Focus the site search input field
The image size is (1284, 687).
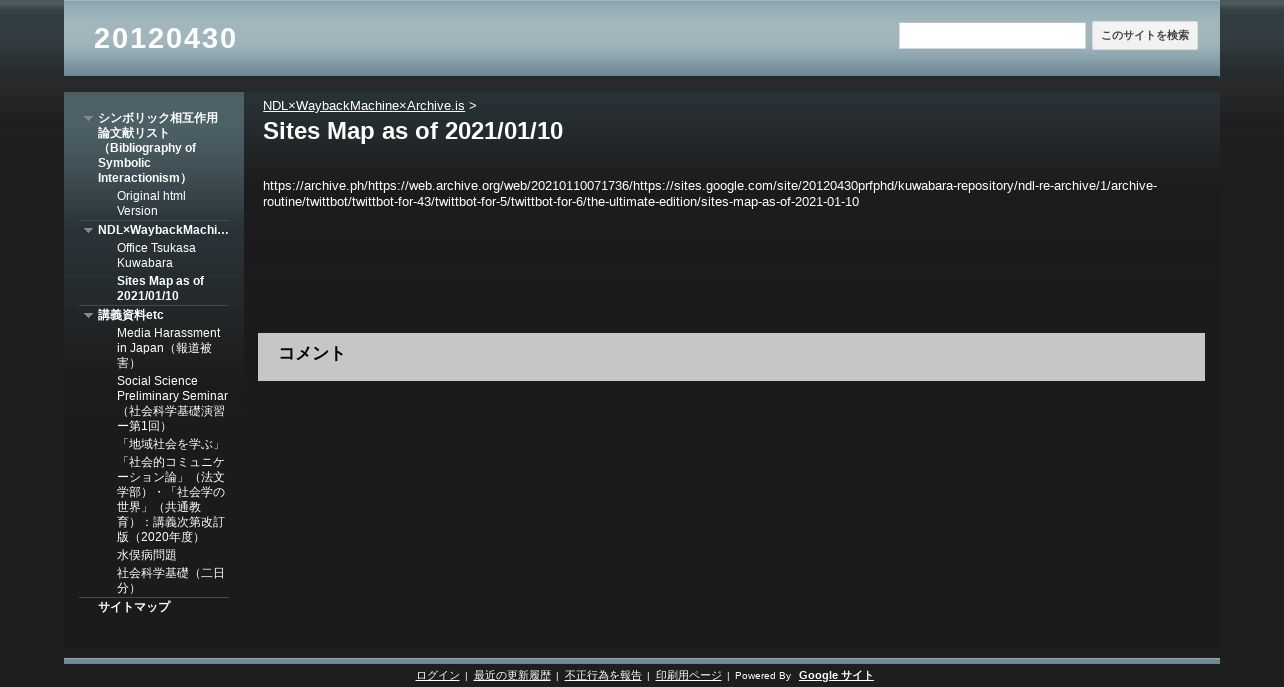(992, 36)
